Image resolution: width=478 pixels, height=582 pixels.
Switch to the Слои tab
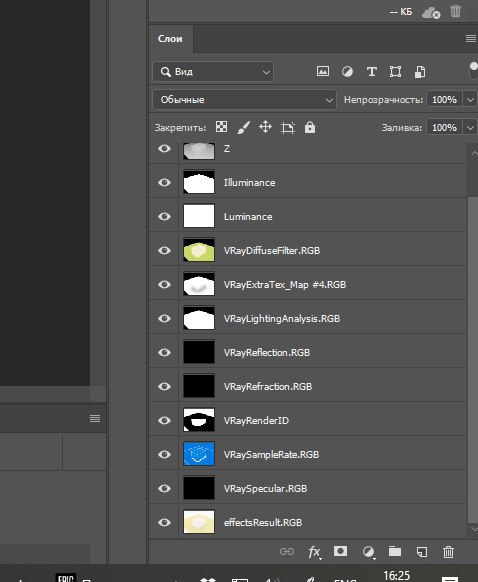[x=170, y=39]
